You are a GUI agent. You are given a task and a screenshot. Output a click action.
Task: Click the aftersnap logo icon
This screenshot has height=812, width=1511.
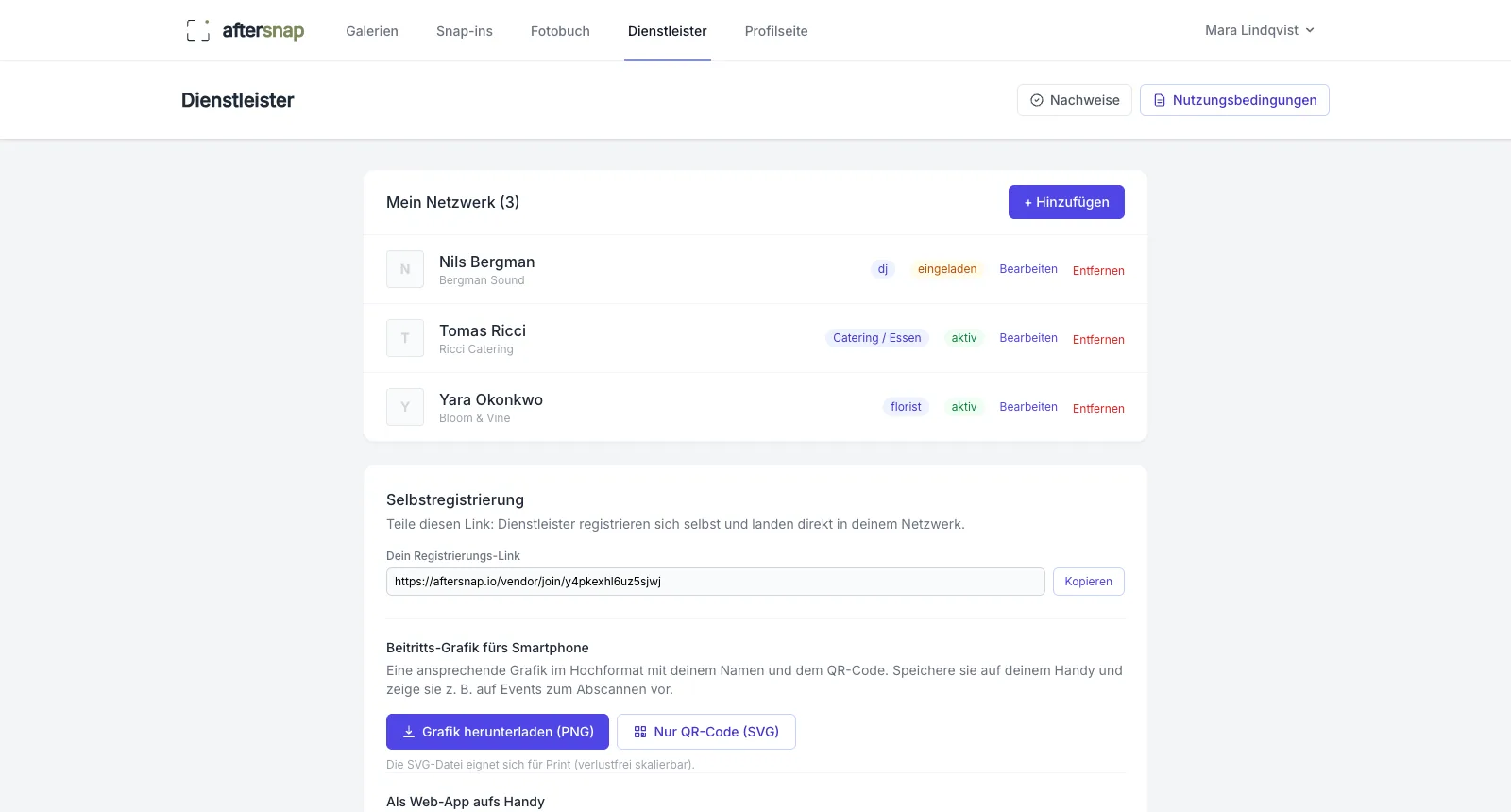click(x=197, y=30)
